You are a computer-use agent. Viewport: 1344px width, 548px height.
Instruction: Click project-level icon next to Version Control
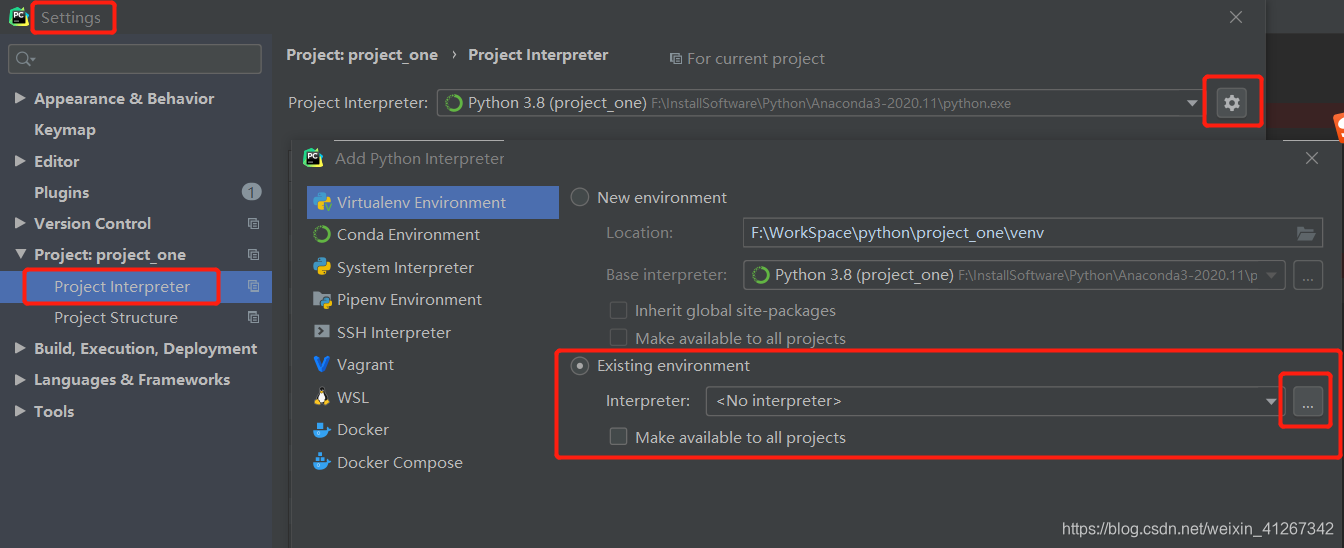click(x=253, y=223)
